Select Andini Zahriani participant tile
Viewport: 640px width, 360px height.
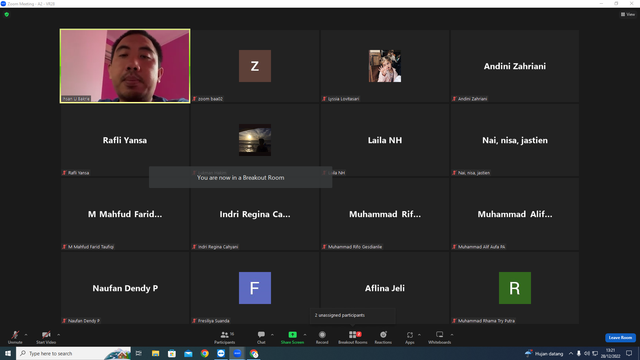(x=515, y=66)
